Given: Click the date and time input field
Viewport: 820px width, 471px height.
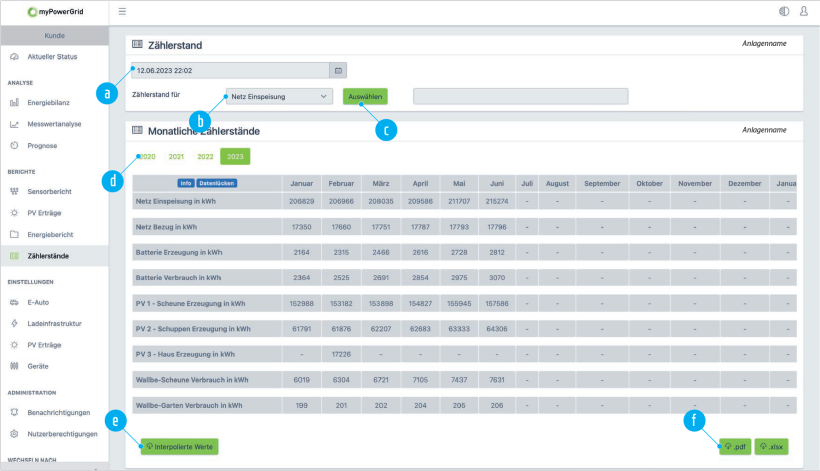Looking at the screenshot, I should point(230,71).
